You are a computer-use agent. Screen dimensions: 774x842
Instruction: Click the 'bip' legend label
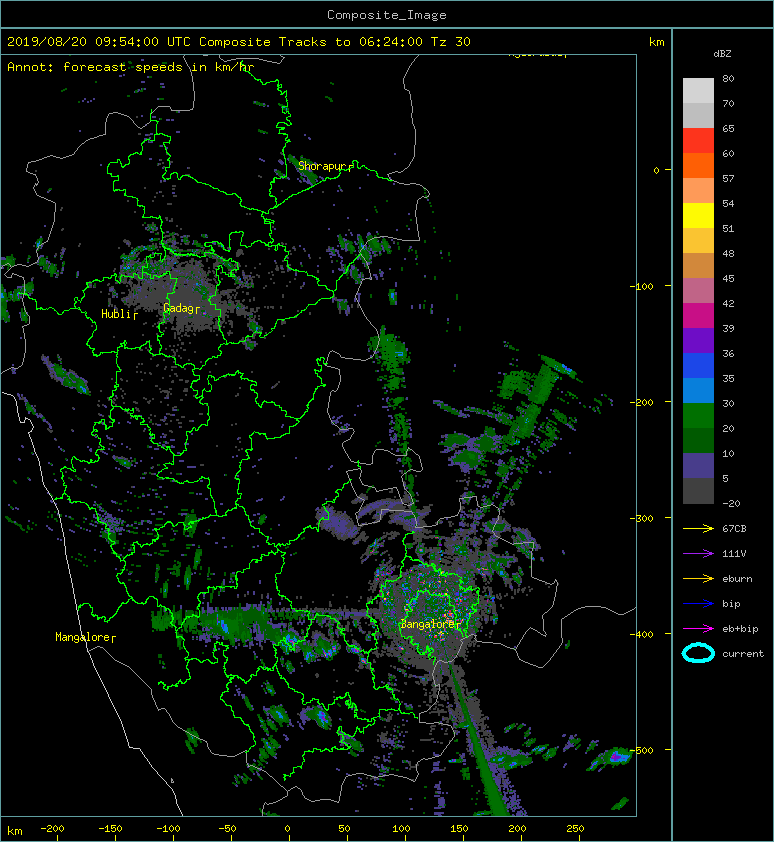732,604
